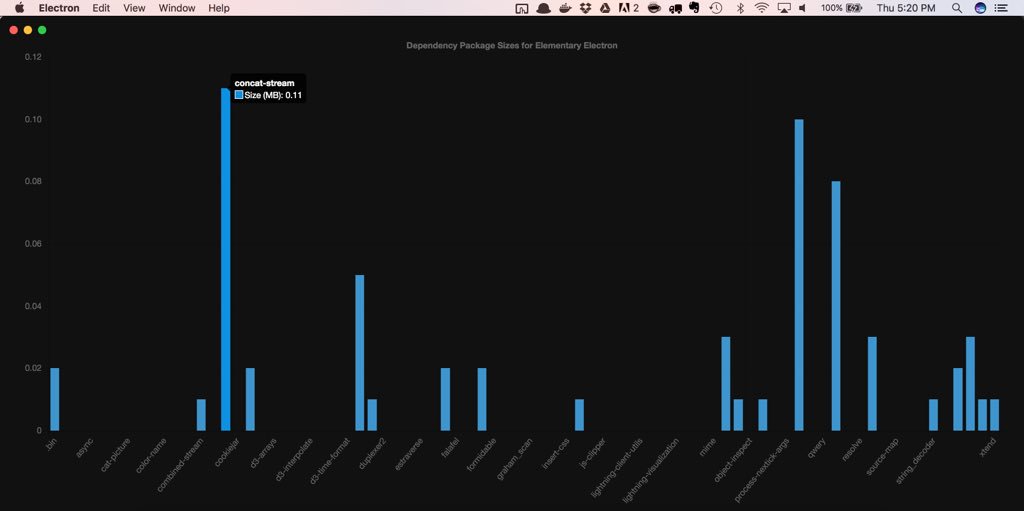Viewport: 1024px width, 511px height.
Task: Click the d3-interpolate axis label
Action: [x=295, y=459]
